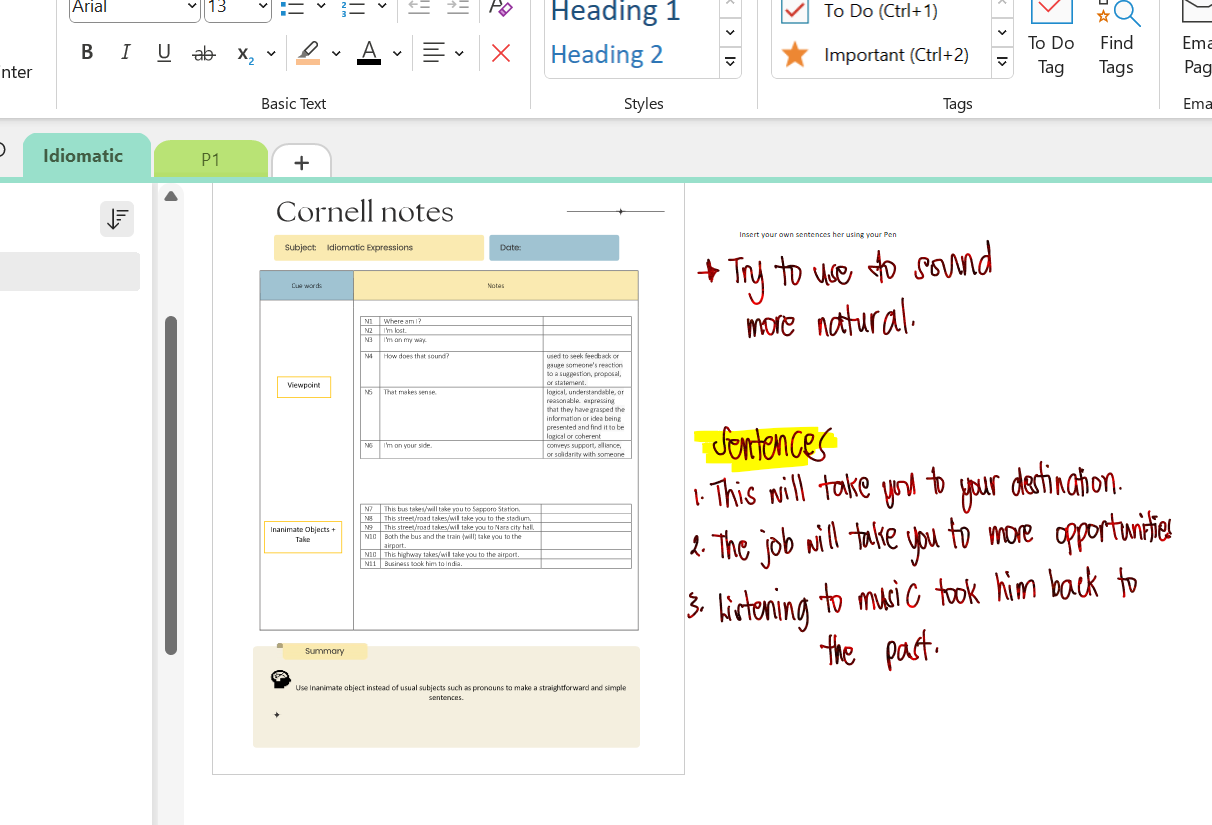Click the paragraph alignment icon
1212x825 pixels.
433,53
